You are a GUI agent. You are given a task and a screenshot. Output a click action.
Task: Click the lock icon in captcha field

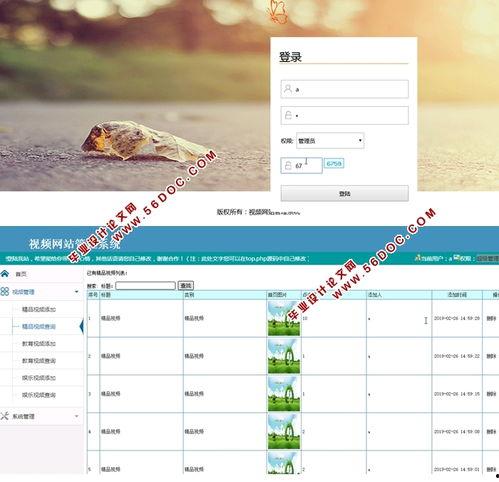click(x=288, y=165)
